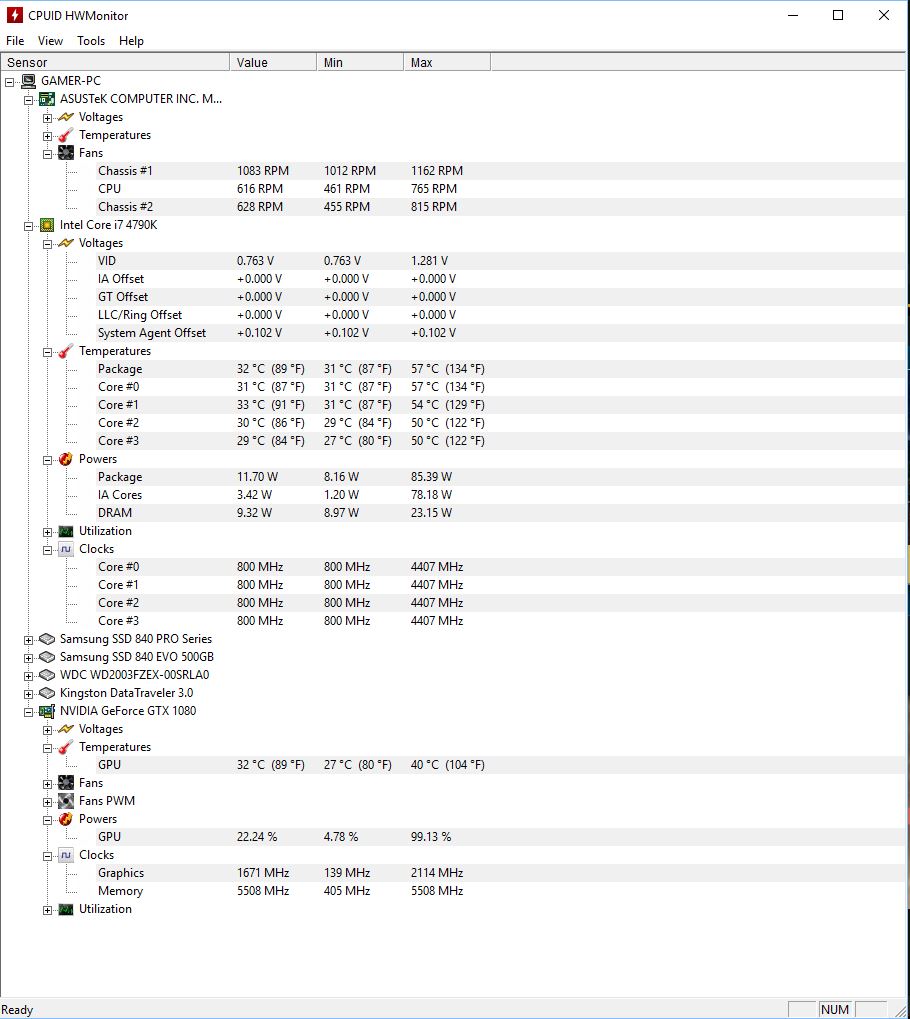The image size is (910, 1019).
Task: Click the 85.39 W package max value
Action: click(x=432, y=477)
